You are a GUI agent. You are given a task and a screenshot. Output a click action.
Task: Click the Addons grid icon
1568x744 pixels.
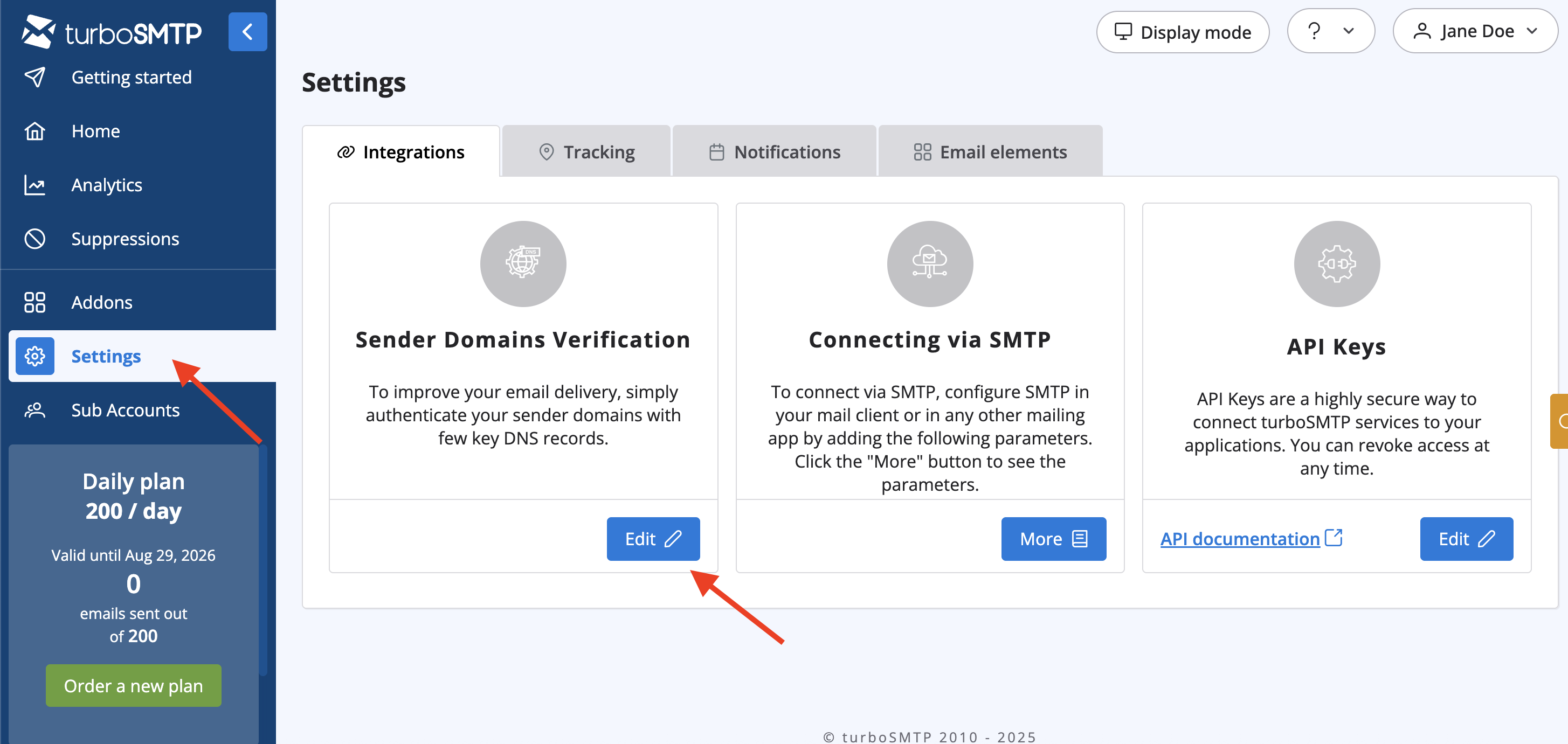click(x=34, y=302)
